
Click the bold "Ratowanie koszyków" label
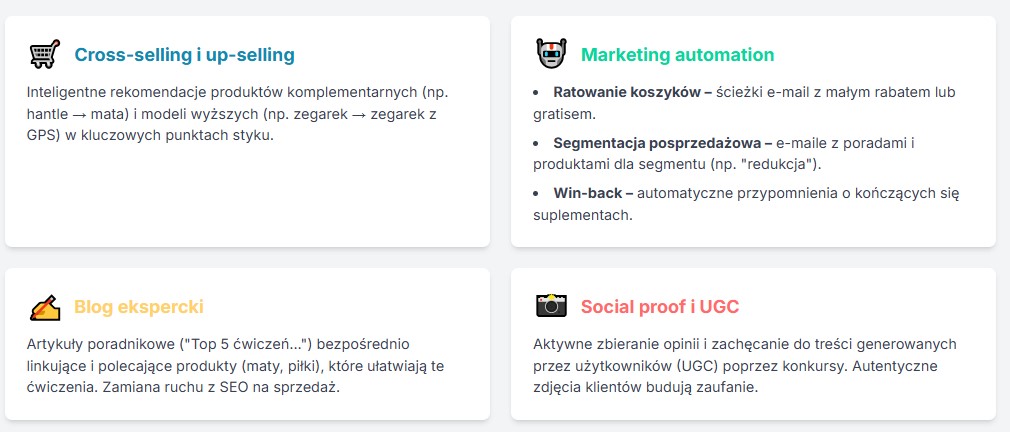coord(632,93)
